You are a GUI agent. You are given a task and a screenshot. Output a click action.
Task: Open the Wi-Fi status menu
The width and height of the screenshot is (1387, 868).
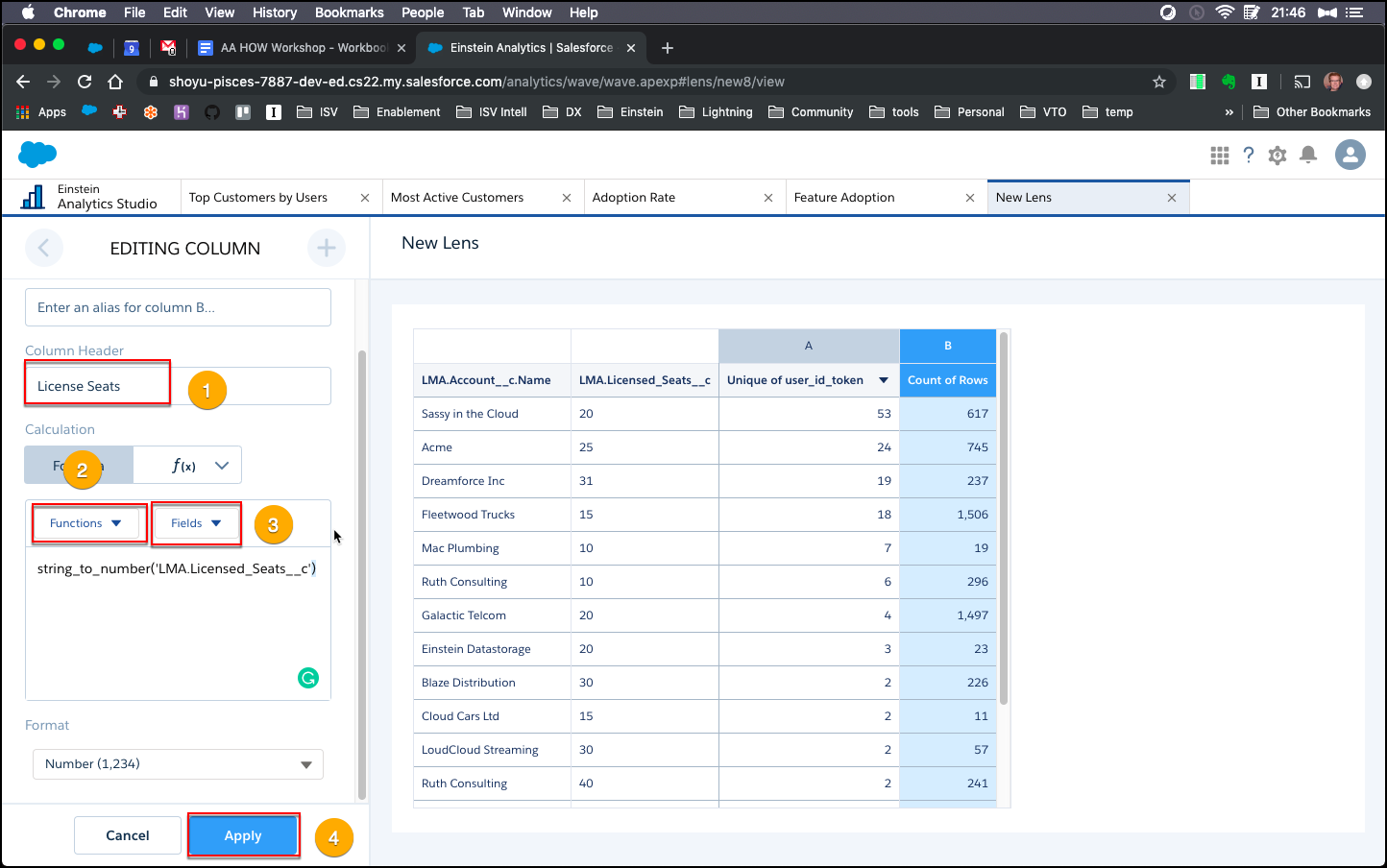pos(1225,12)
